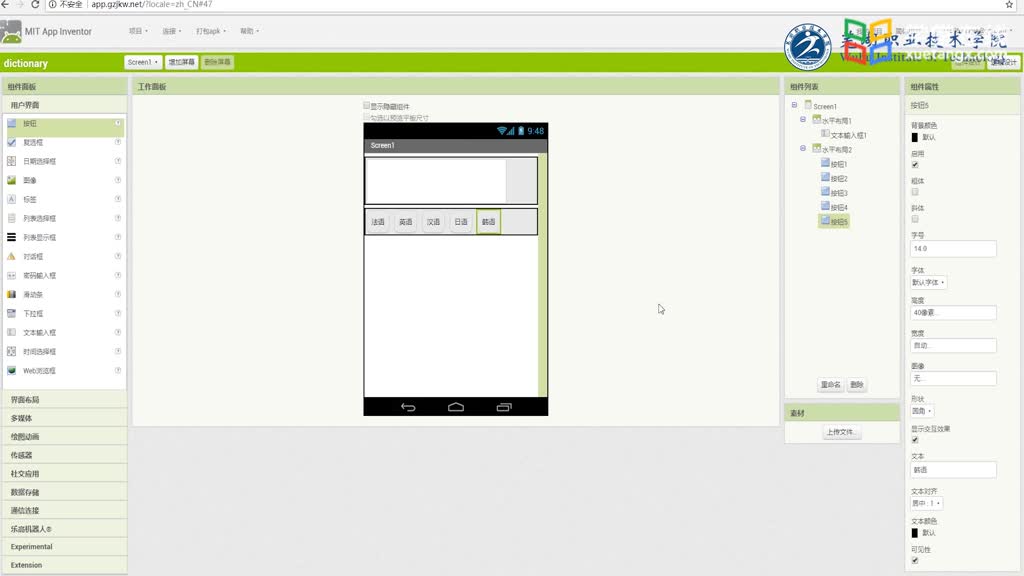Click the 增加屏幕 add screen button
Viewport: 1024px width, 576px height.
[182, 62]
